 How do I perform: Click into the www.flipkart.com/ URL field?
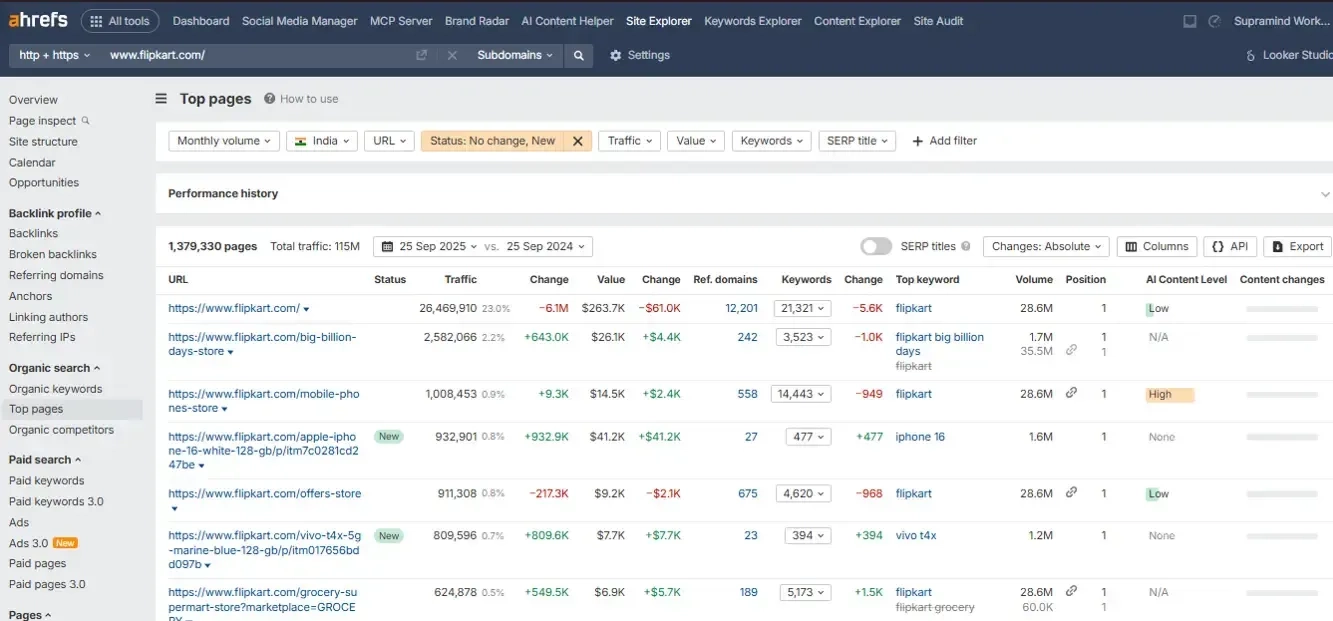(x=255, y=55)
